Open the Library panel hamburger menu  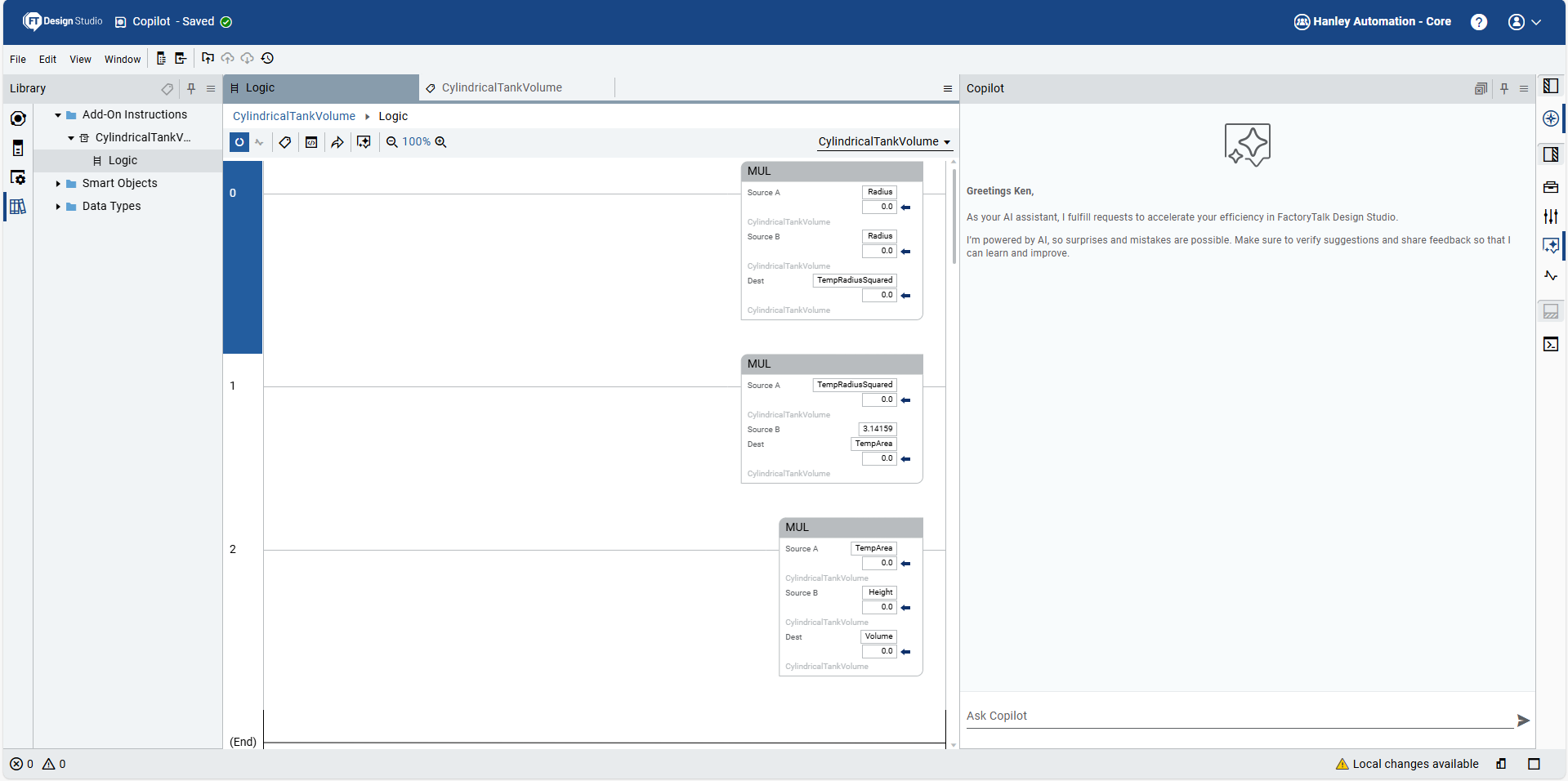(x=211, y=88)
